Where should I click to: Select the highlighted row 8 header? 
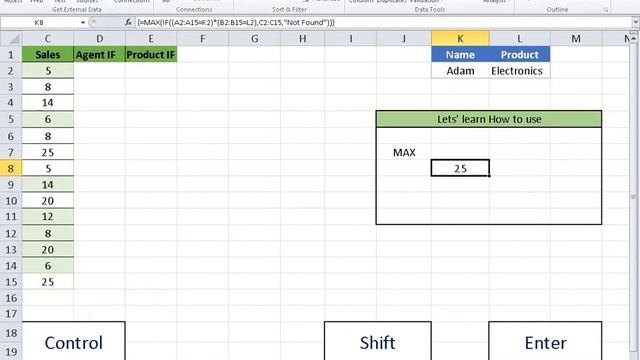pos(11,168)
